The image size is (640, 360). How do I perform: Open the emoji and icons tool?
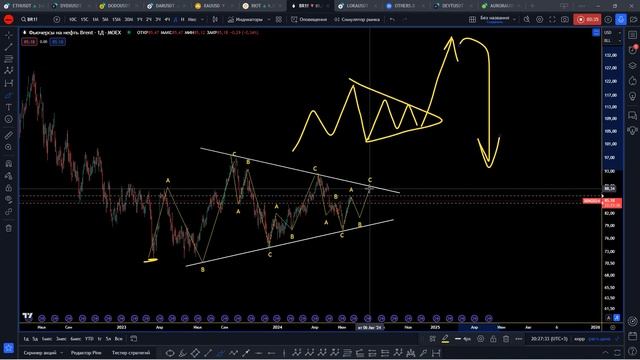[x=9, y=119]
